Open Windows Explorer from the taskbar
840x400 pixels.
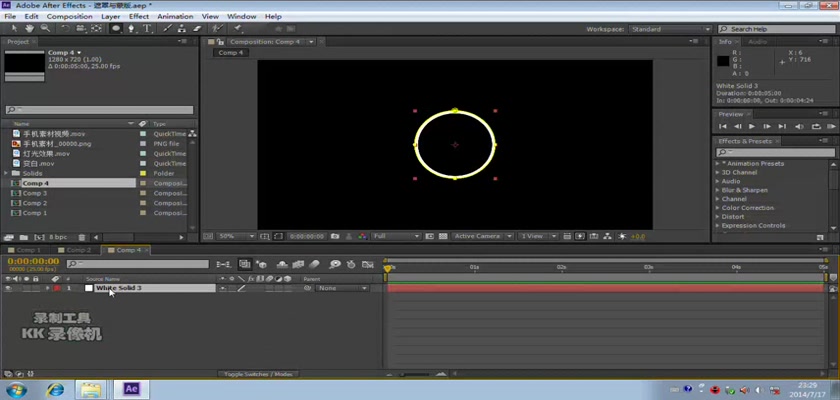[91, 389]
